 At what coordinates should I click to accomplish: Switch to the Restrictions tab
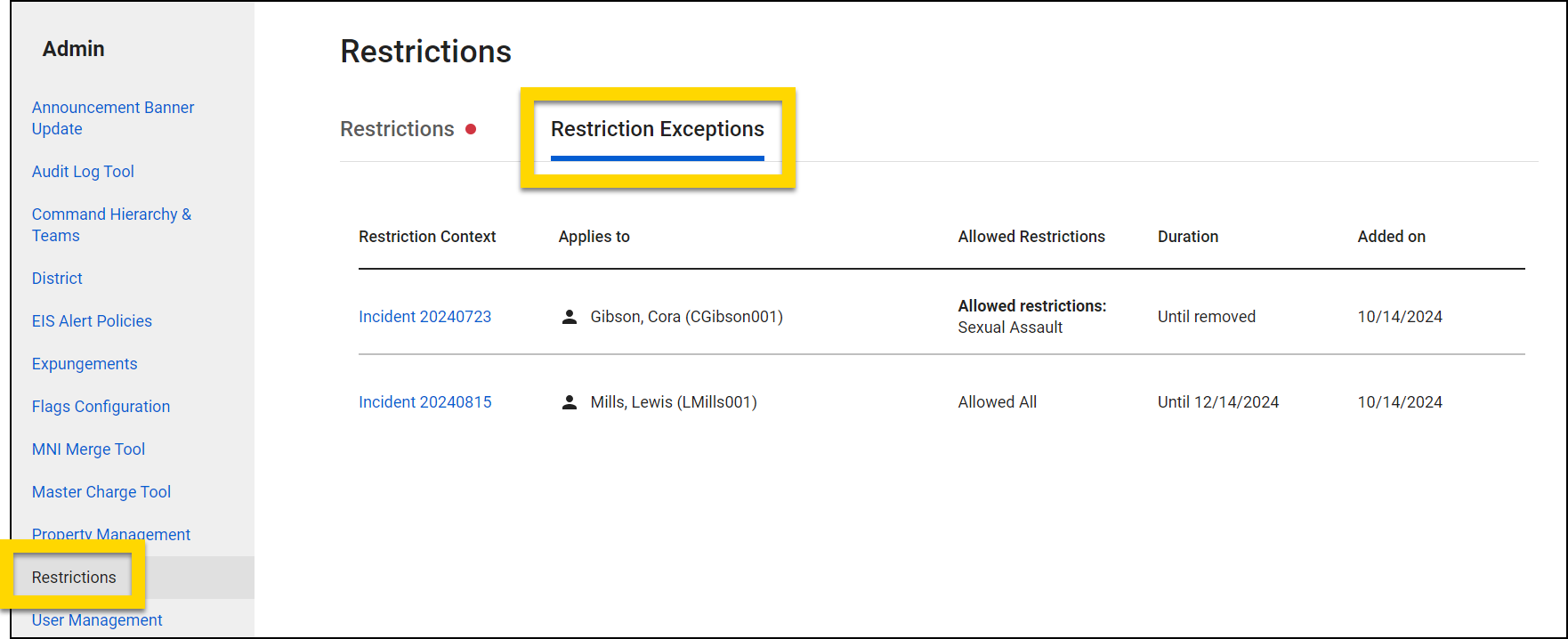pyautogui.click(x=397, y=129)
